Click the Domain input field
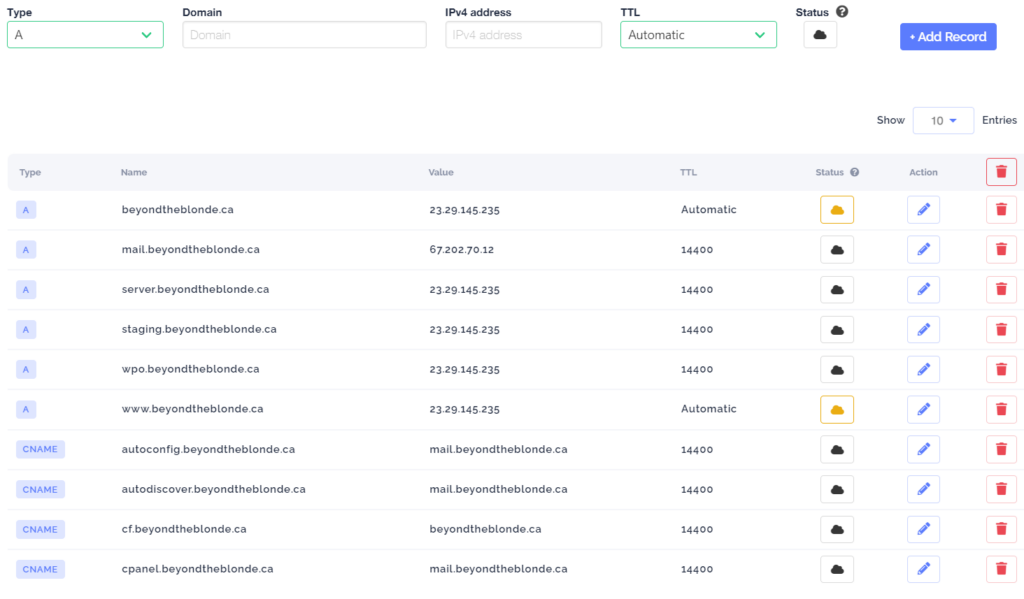The height and width of the screenshot is (599, 1024). [304, 35]
